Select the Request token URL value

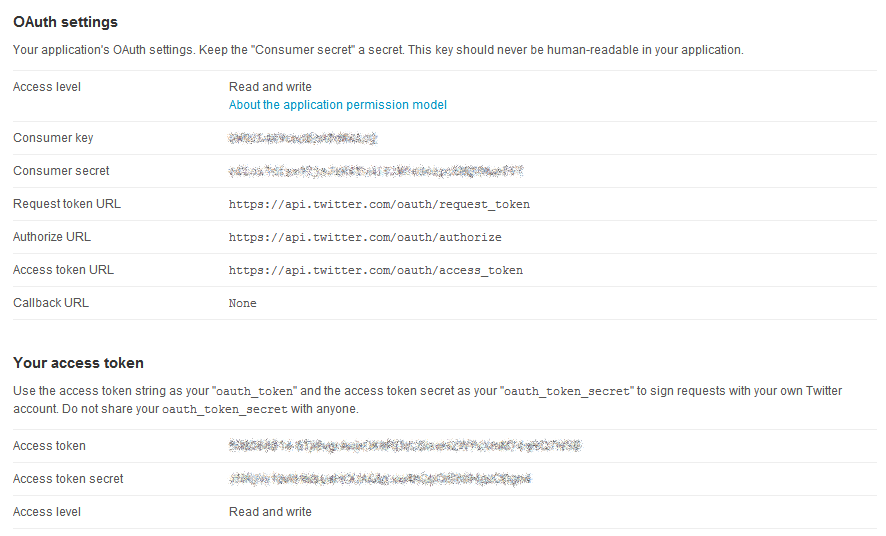coord(379,204)
